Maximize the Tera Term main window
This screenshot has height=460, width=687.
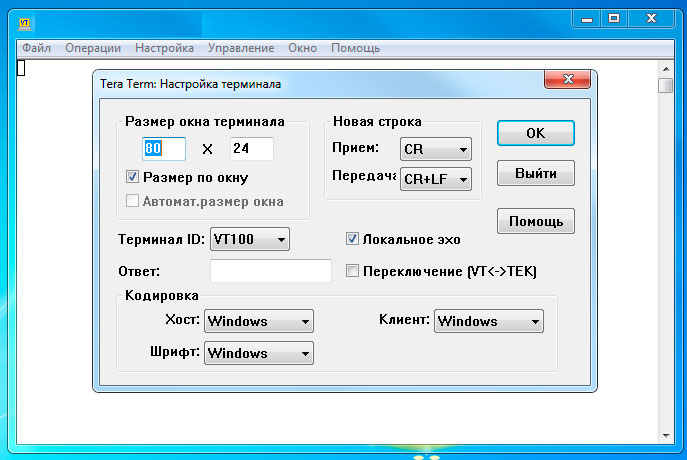(x=613, y=17)
